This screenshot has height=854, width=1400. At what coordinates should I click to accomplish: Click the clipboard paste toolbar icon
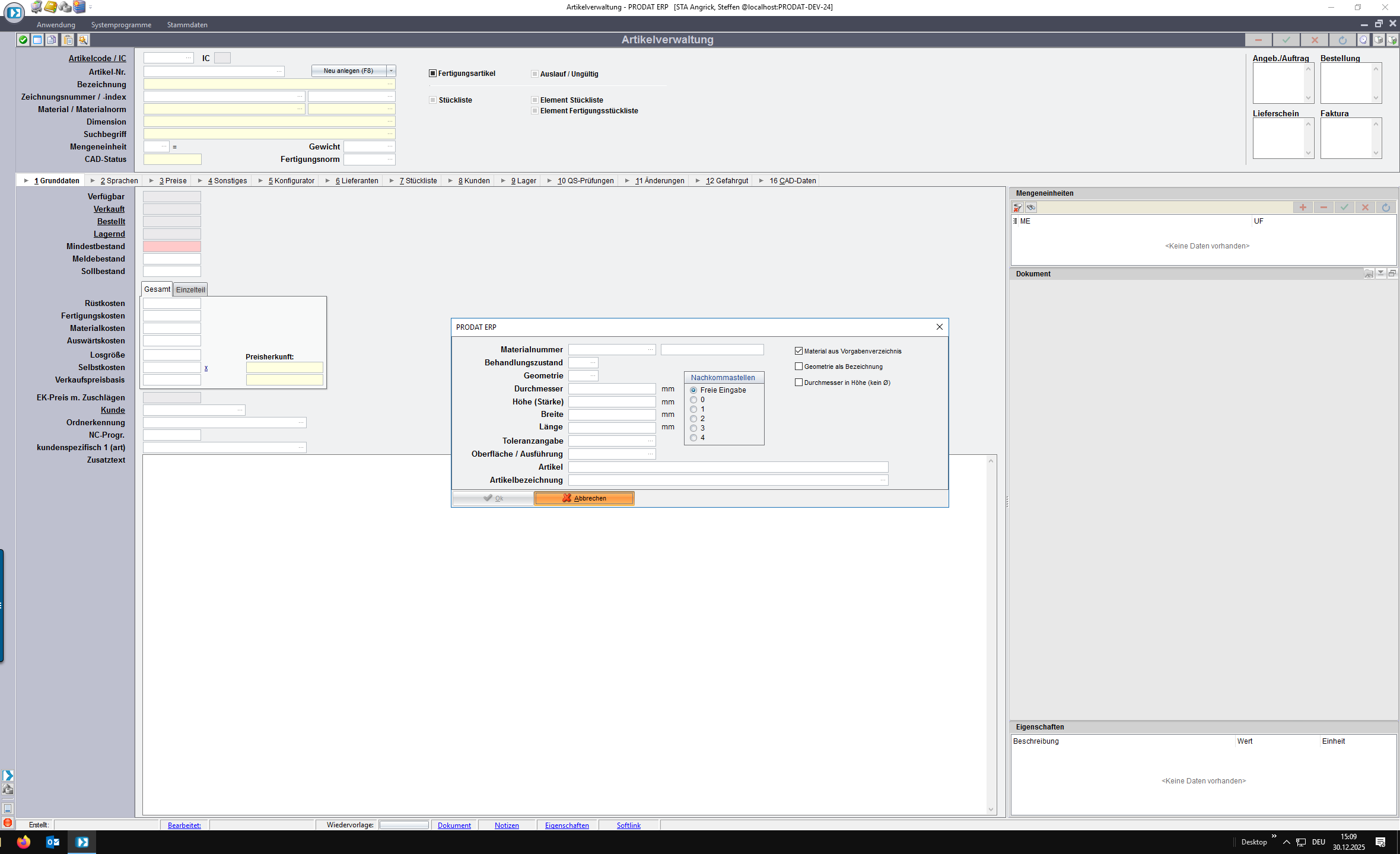tap(68, 40)
